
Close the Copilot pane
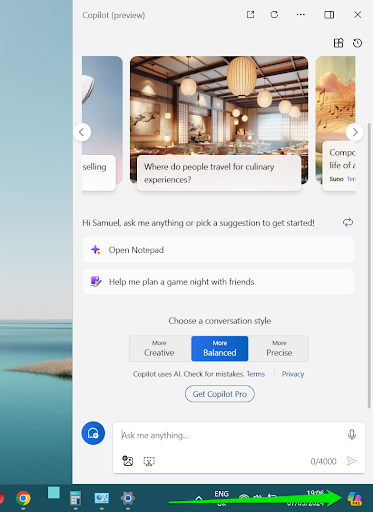[358, 15]
